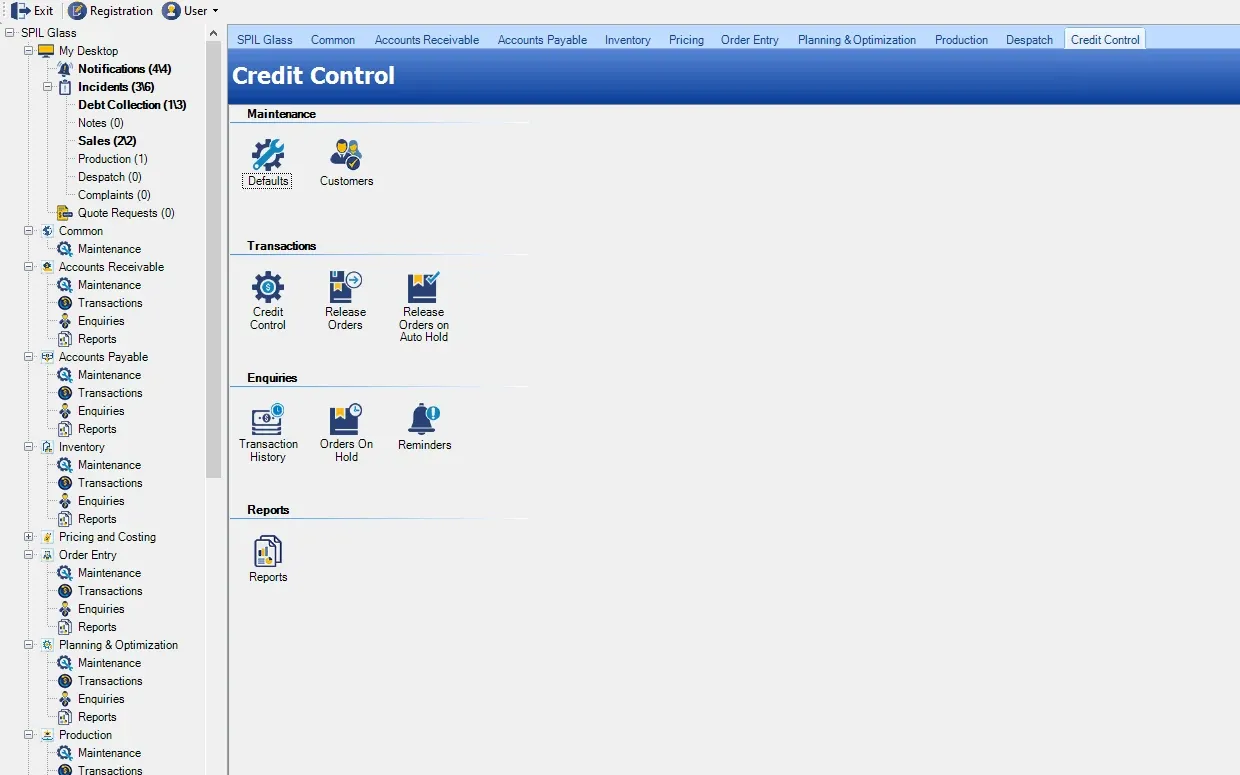Viewport: 1240px width, 775px height.
Task: Open Enquiries under Accounts Payable
Action: 101,411
